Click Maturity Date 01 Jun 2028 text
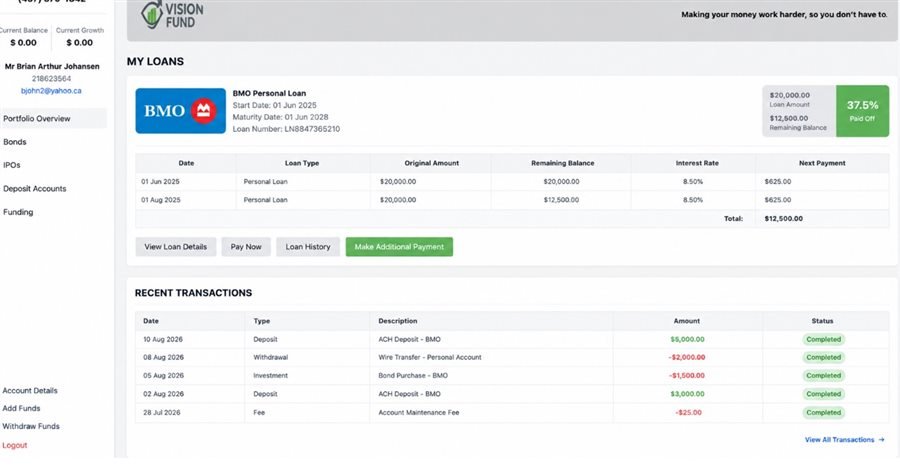This screenshot has height=474, width=900. pyautogui.click(x=280, y=117)
